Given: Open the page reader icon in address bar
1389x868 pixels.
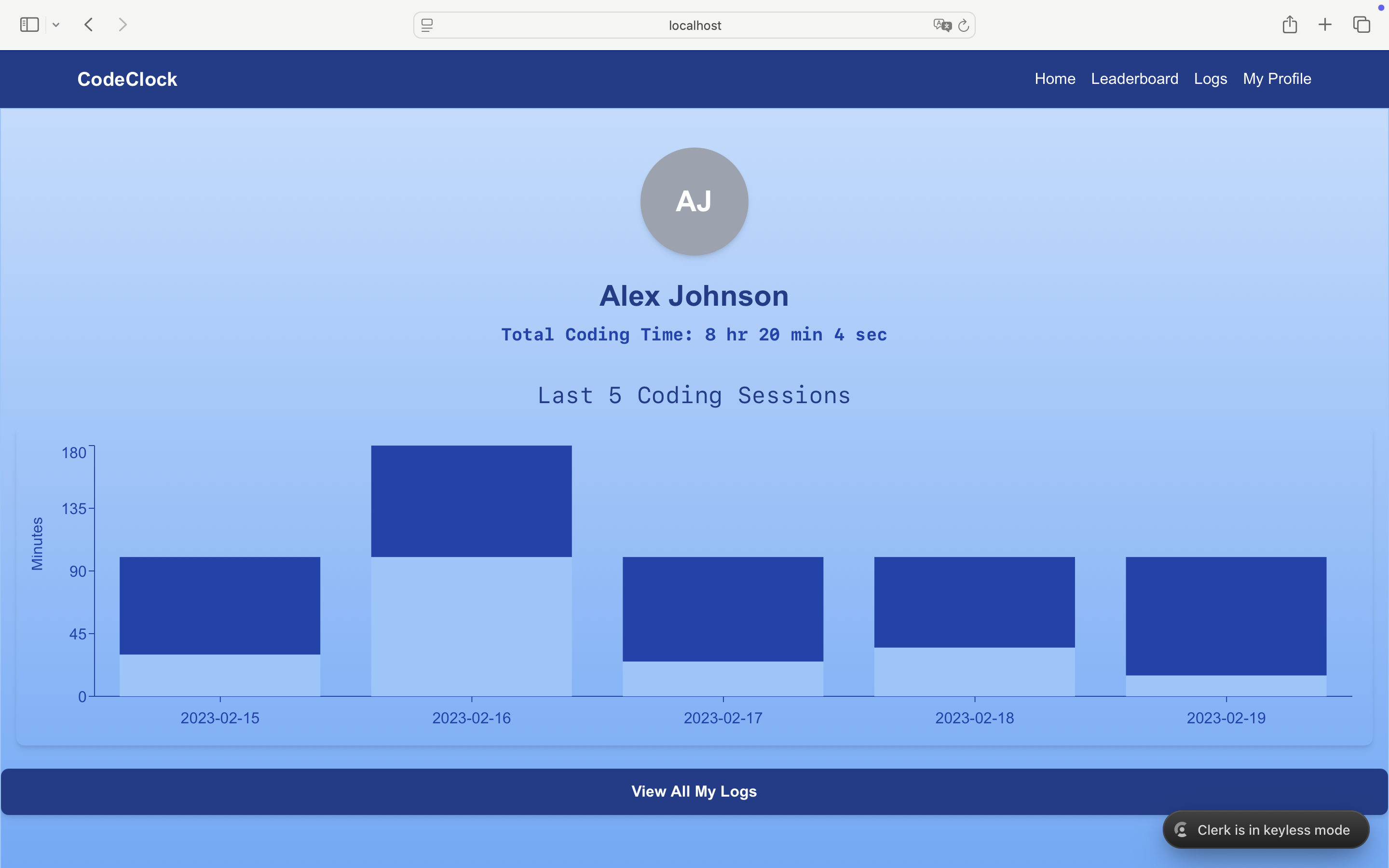Looking at the screenshot, I should 427,25.
